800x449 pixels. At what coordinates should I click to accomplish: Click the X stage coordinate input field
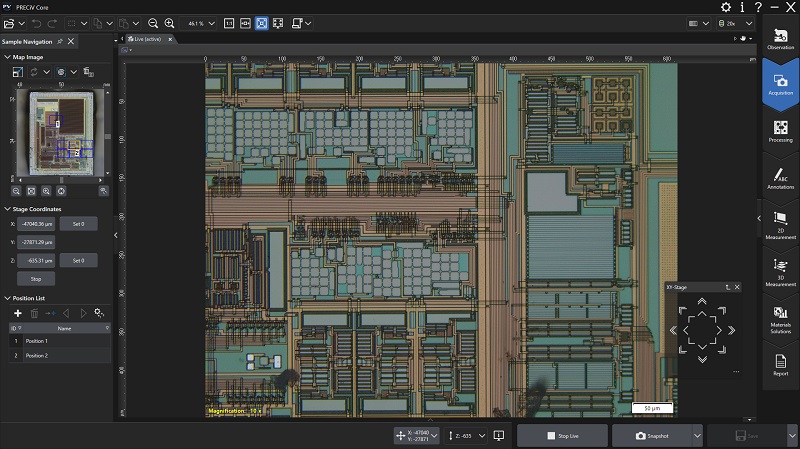(36, 224)
